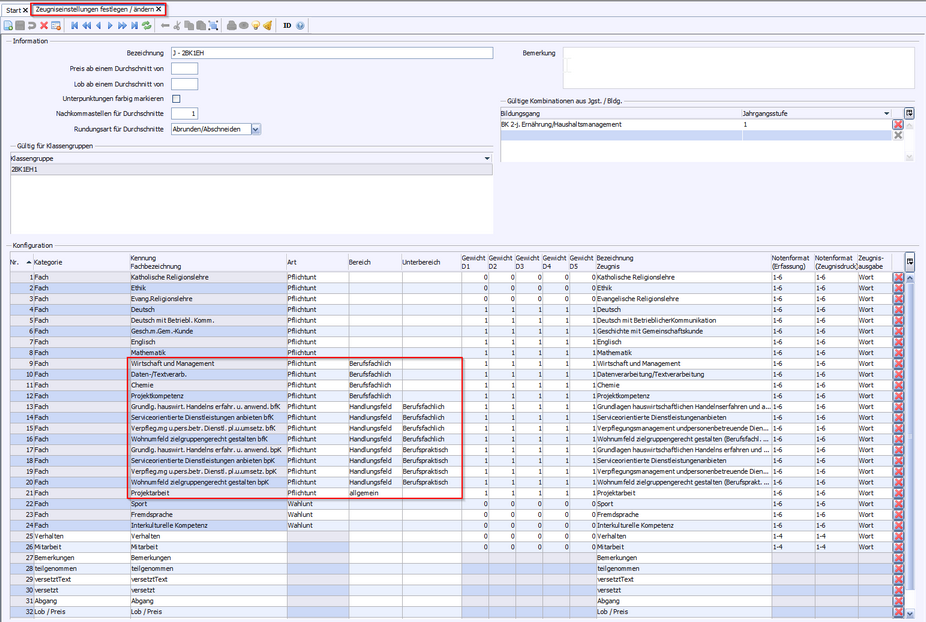Open the Jahrgangsstufe column dropdown arrow

(887, 114)
